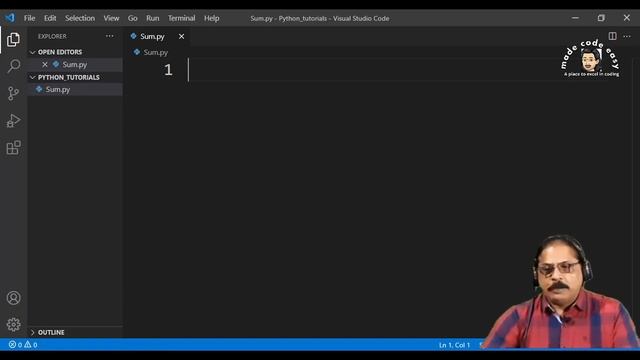Image resolution: width=640 pixels, height=360 pixels.
Task: Open the Go menu
Action: (132, 18)
